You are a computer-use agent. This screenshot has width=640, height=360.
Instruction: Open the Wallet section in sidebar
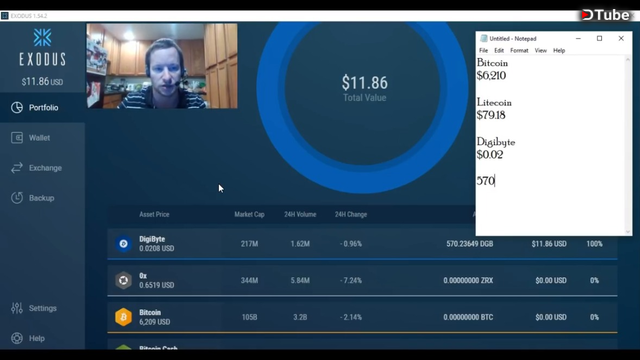[x=42, y=138]
